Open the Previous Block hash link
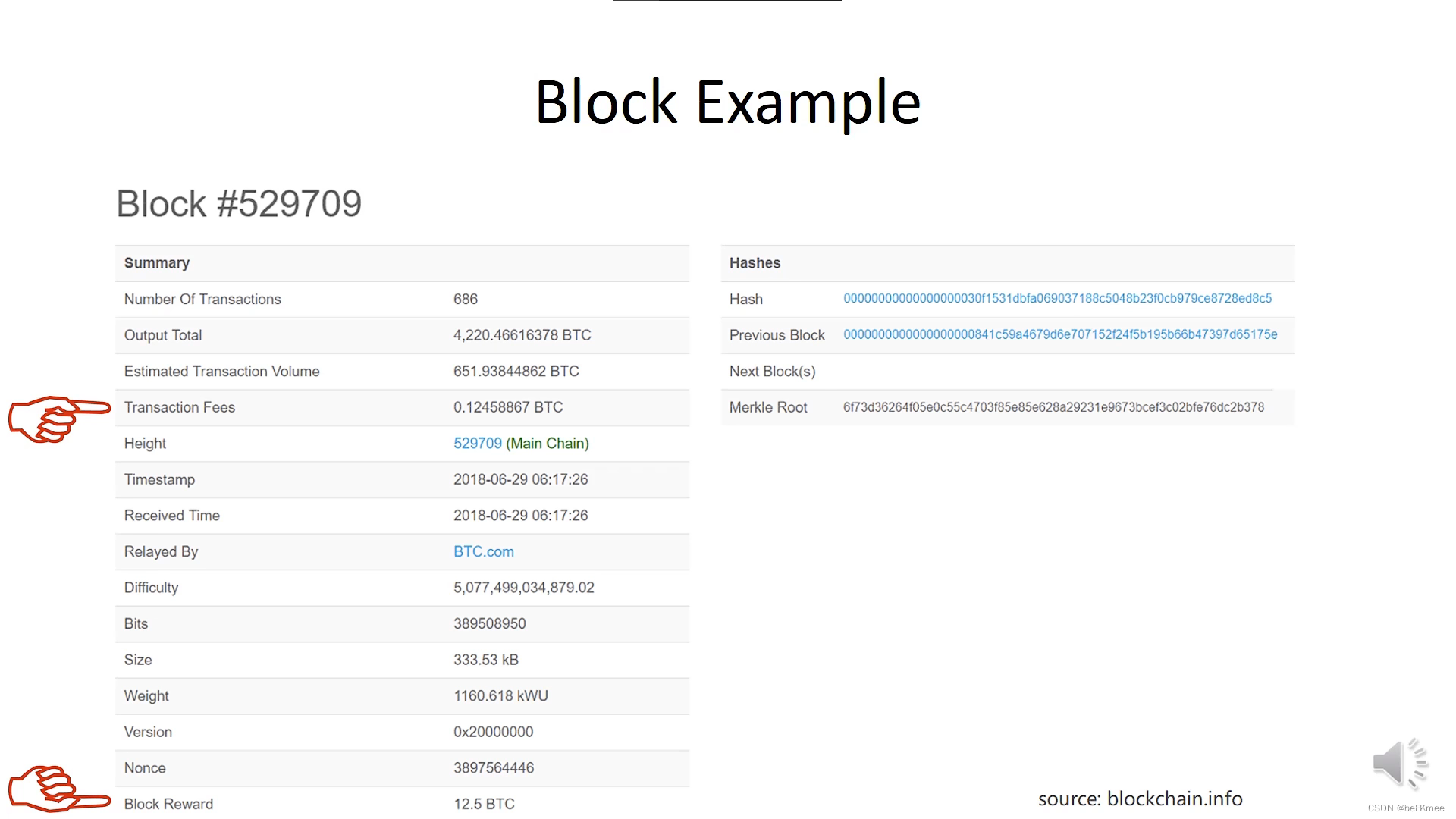Viewport: 1456px width, 819px height. (1060, 334)
